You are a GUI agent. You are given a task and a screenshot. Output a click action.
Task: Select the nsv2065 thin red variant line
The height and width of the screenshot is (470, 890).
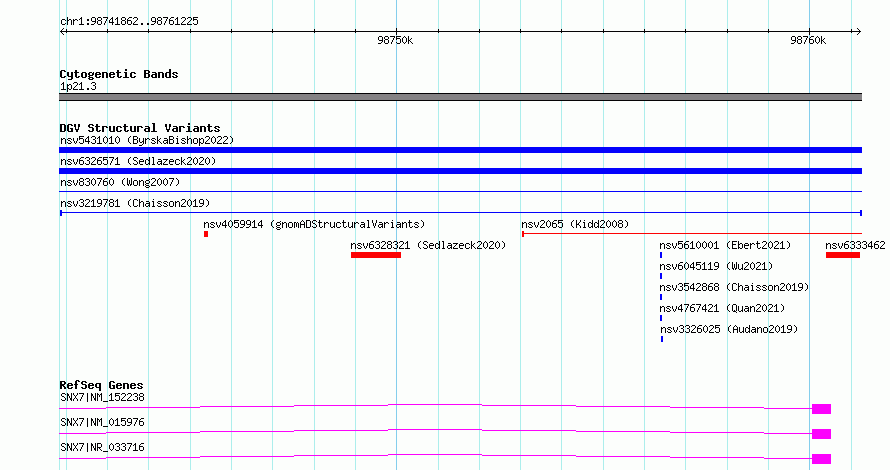(x=692, y=234)
